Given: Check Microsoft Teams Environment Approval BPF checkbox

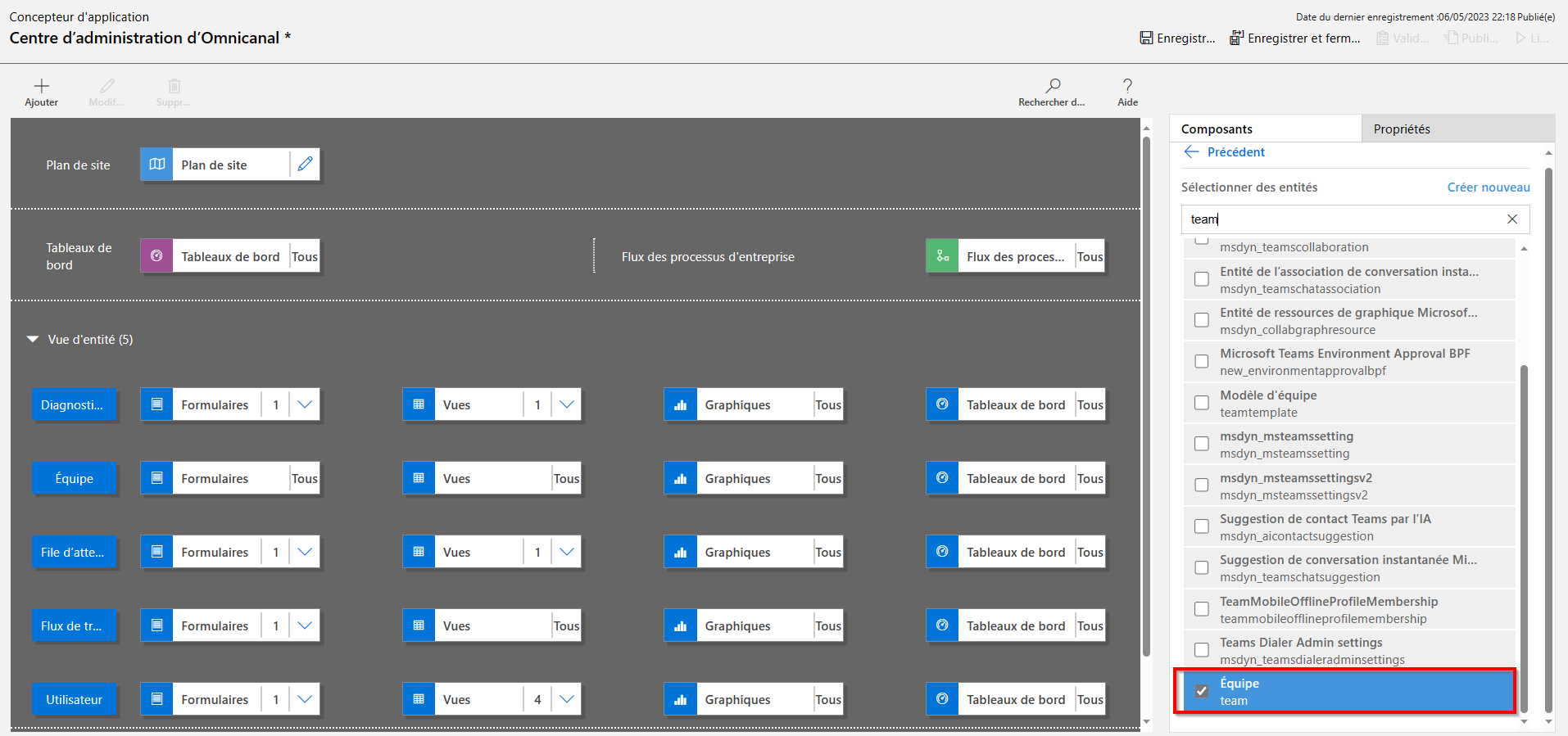Looking at the screenshot, I should [x=1202, y=361].
